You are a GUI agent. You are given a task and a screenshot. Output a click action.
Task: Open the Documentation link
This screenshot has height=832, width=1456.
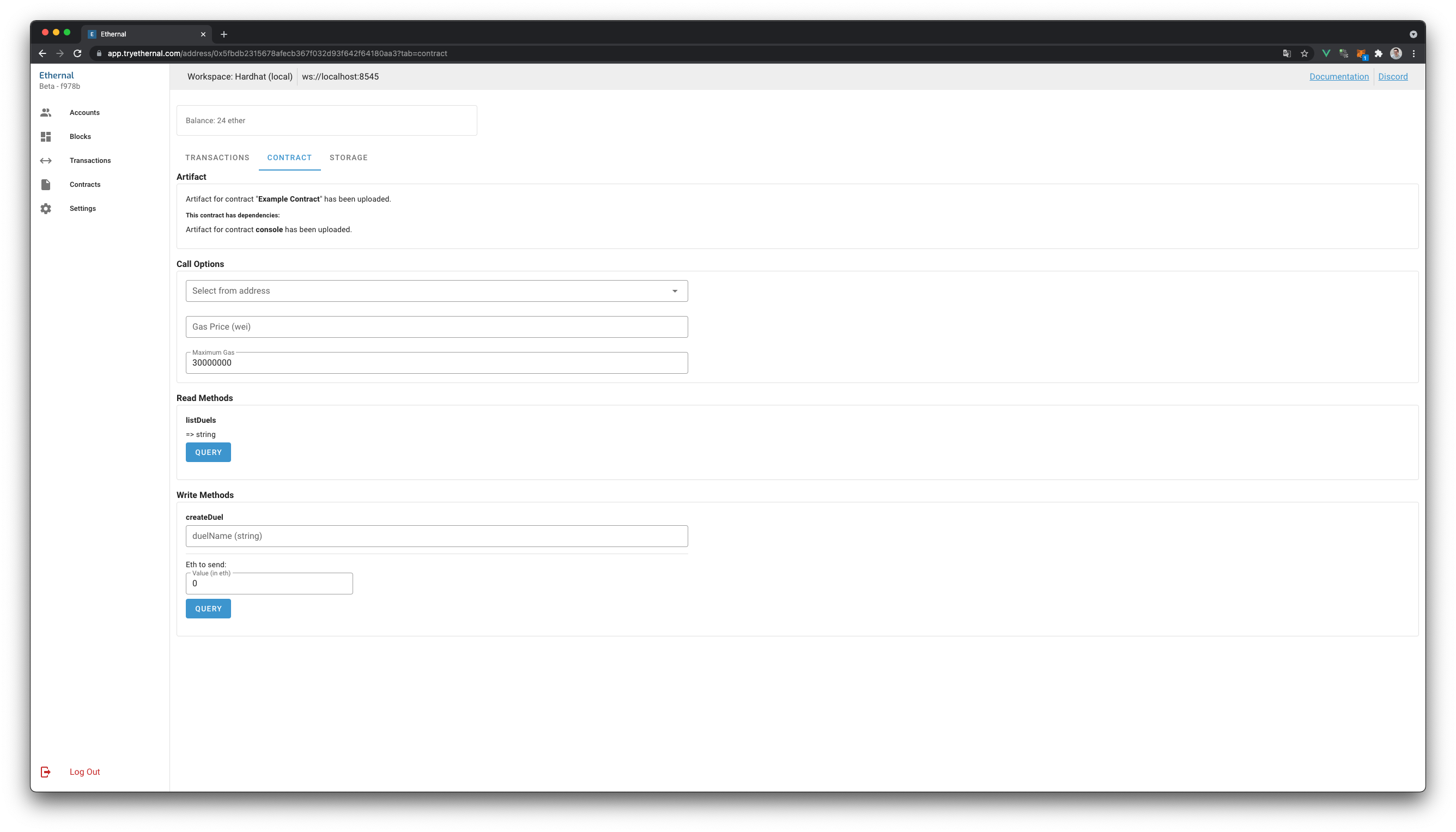(1339, 77)
